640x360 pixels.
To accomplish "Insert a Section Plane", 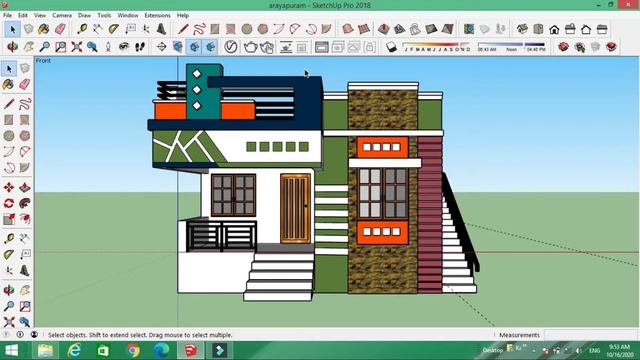I will [x=161, y=47].
